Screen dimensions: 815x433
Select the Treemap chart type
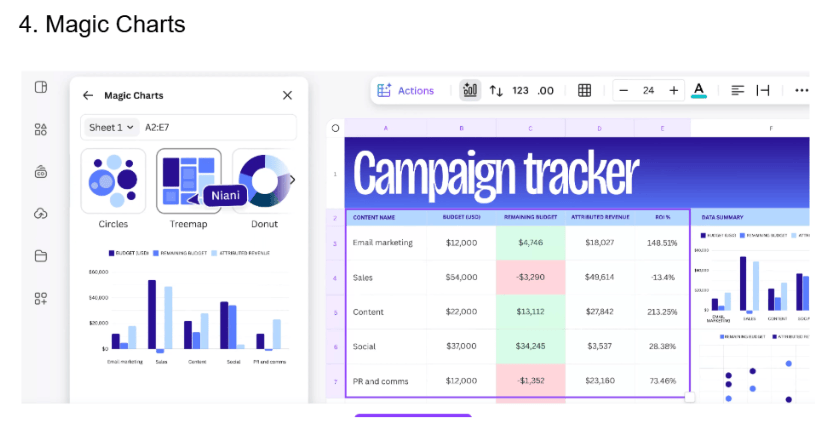[189, 180]
